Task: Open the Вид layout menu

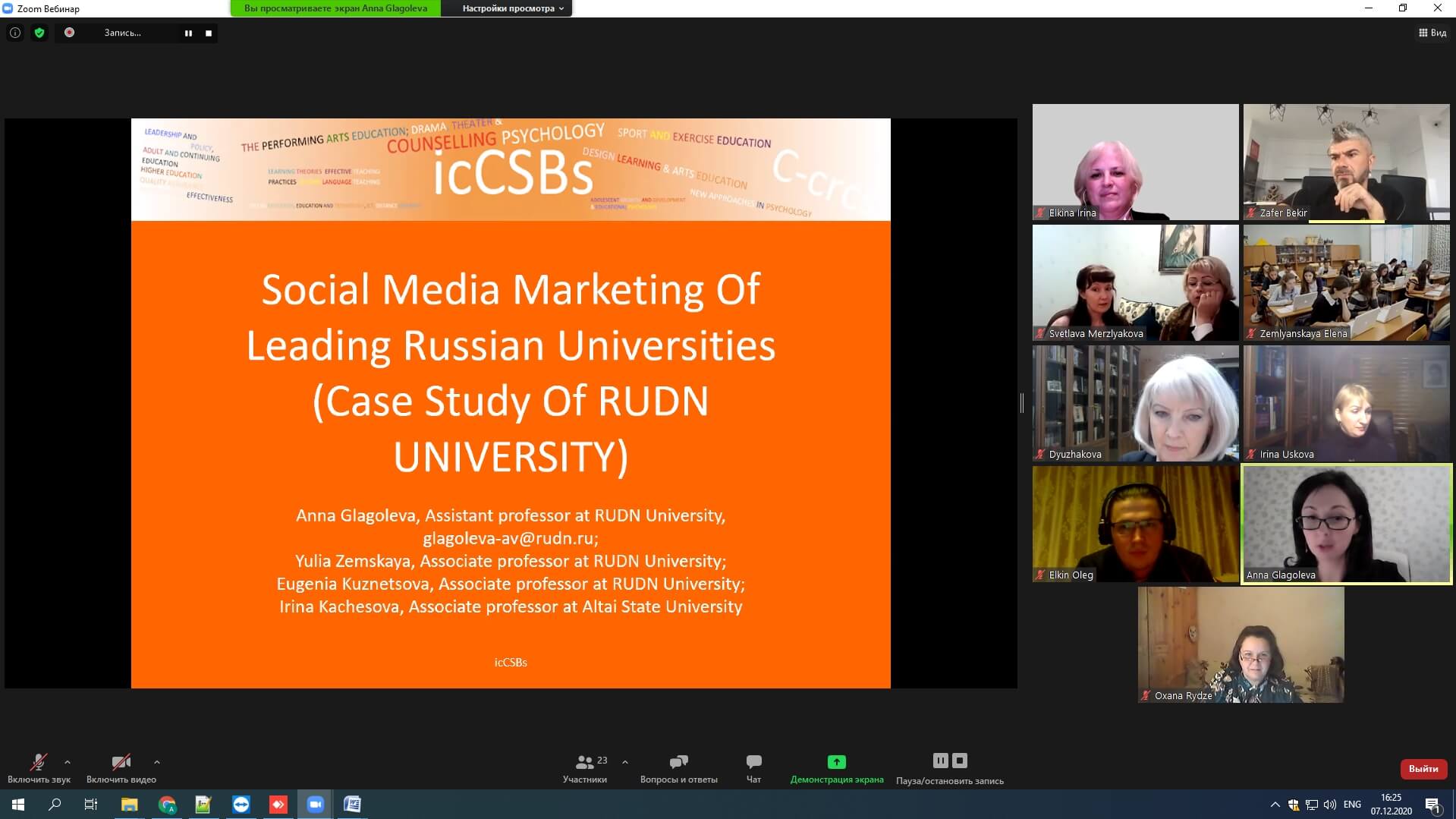Action: pos(1432,33)
